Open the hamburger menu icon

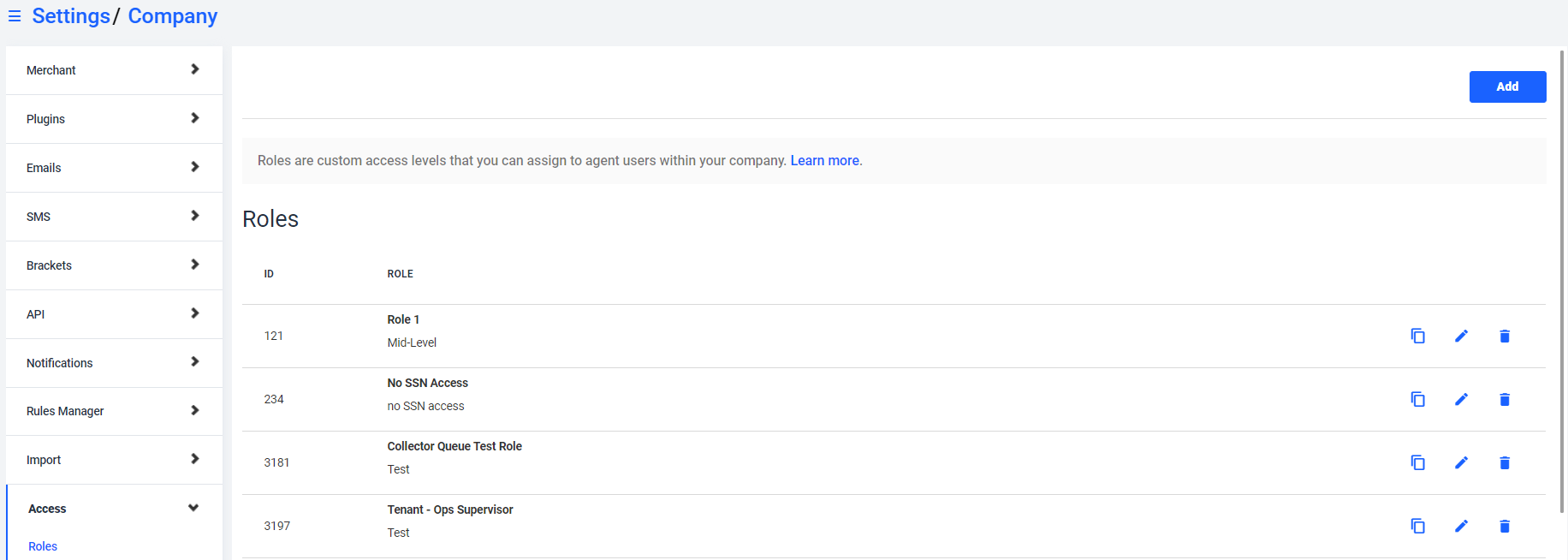15,17
